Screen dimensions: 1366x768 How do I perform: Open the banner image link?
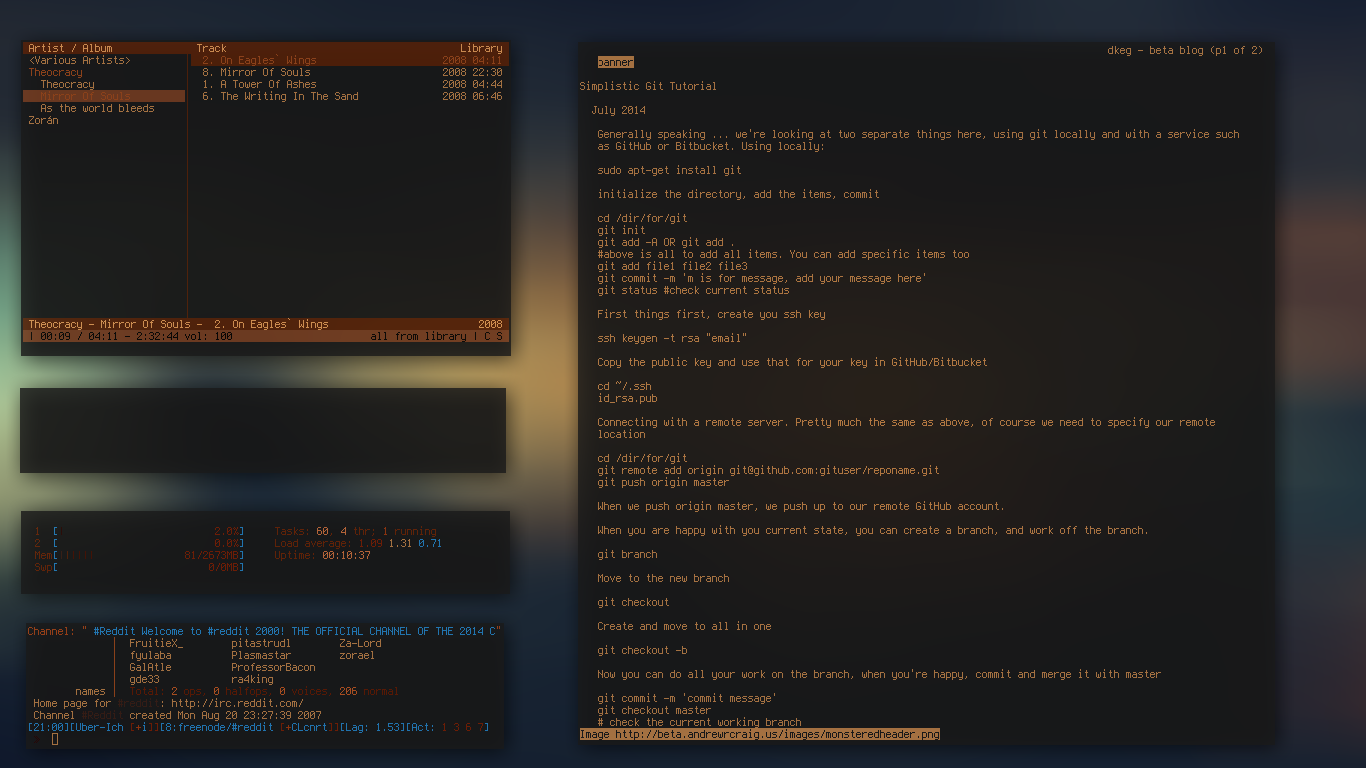(x=615, y=62)
